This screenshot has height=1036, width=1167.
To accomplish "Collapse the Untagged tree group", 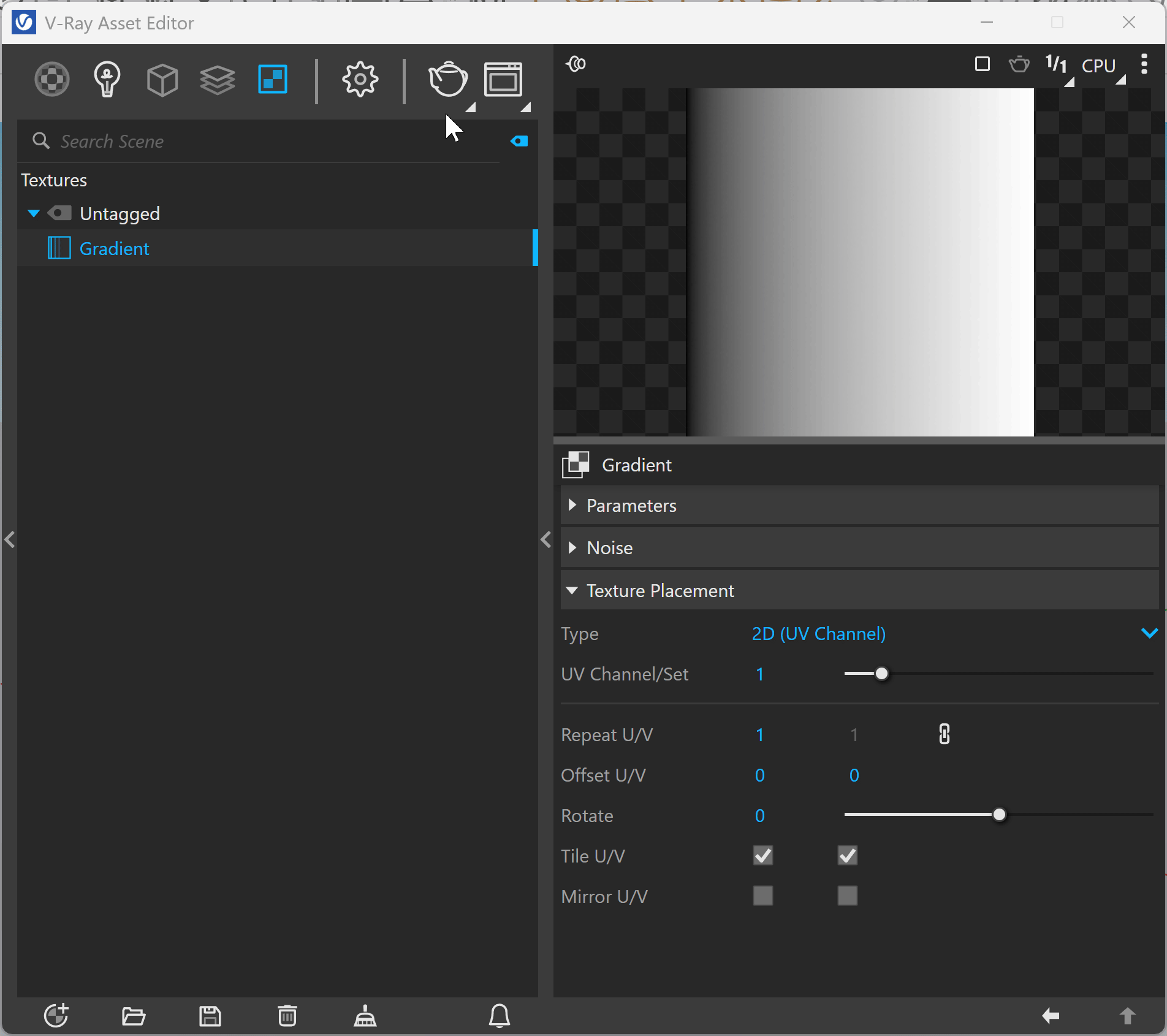I will tap(34, 213).
